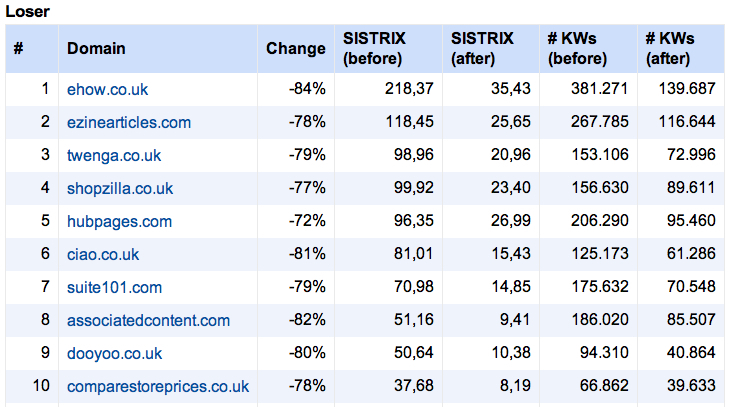Click the SISTRIX (before) column header
The width and height of the screenshot is (732, 407).
pos(374,49)
